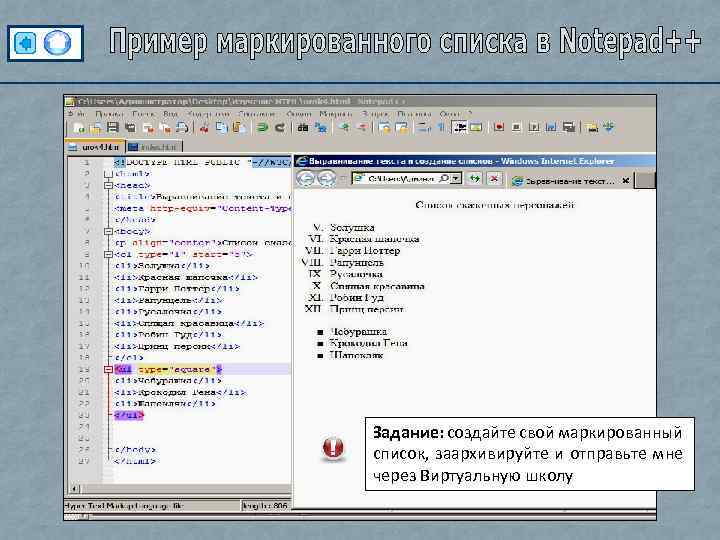
Task: Click the Close All toolbar icon
Action: click(165, 128)
